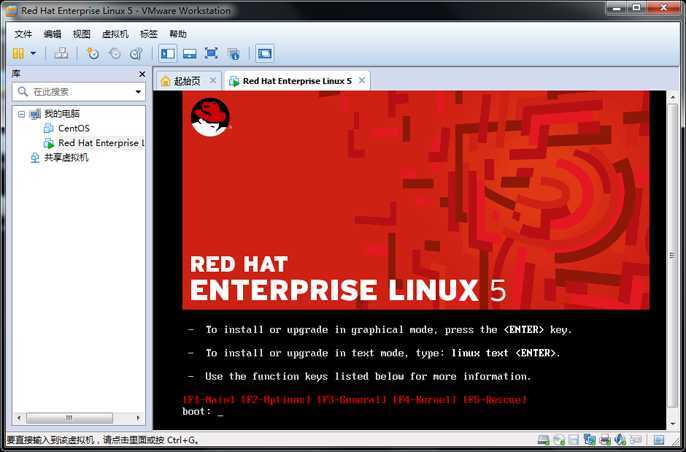Click the 共享虚拟机 shared VM icon
The width and height of the screenshot is (686, 452).
(x=35, y=158)
